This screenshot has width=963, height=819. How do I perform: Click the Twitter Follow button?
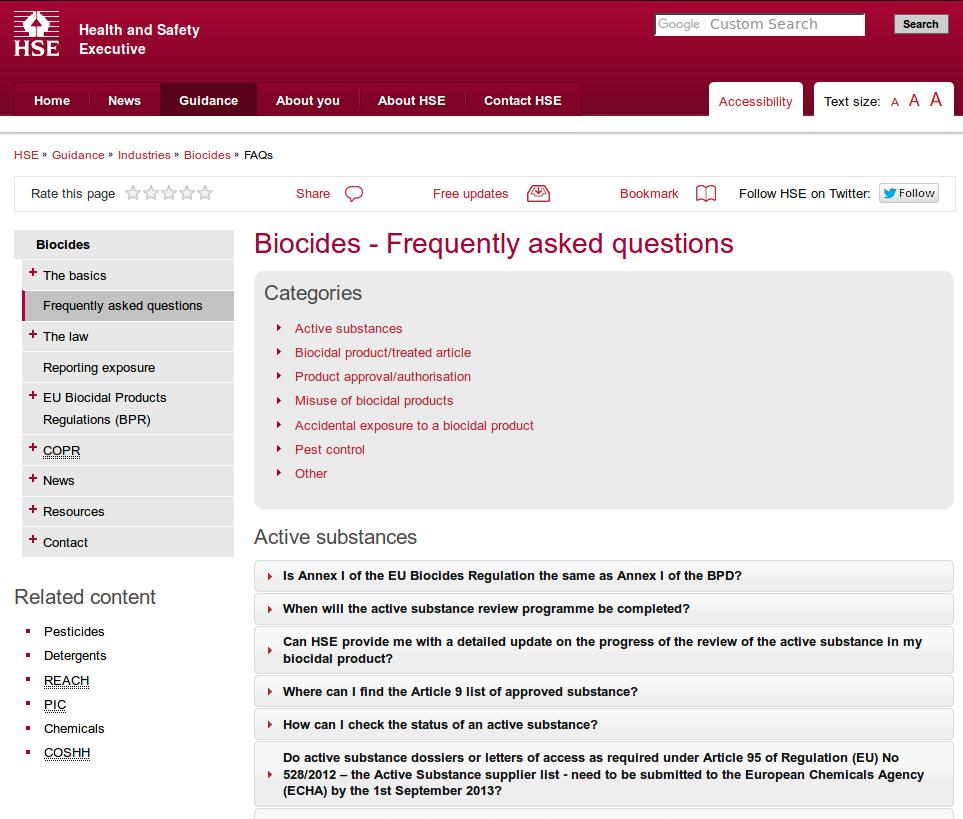(x=908, y=193)
